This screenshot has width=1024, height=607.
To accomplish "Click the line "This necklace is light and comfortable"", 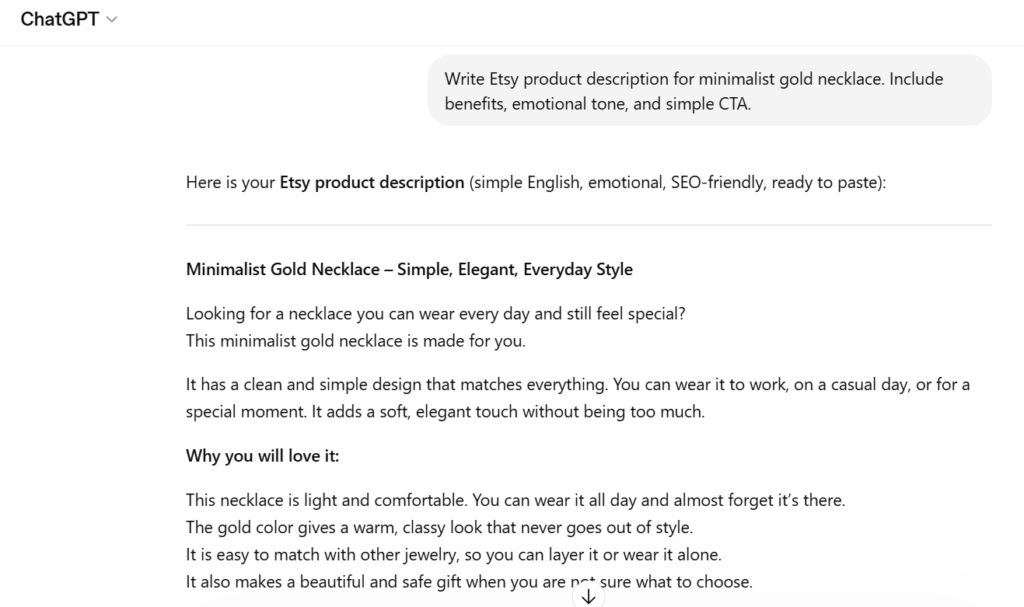I will click(515, 499).
